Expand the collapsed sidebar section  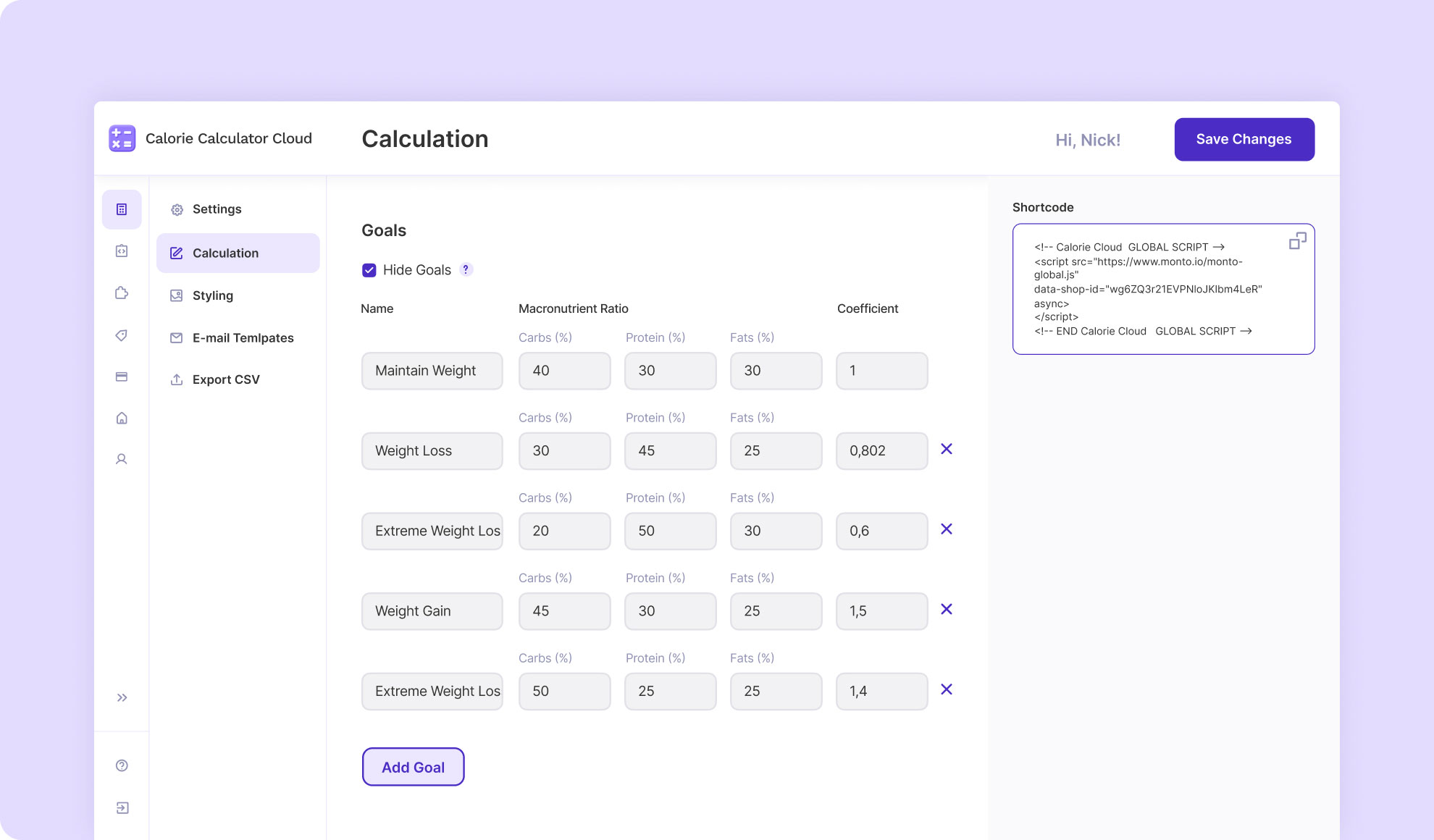coord(123,697)
